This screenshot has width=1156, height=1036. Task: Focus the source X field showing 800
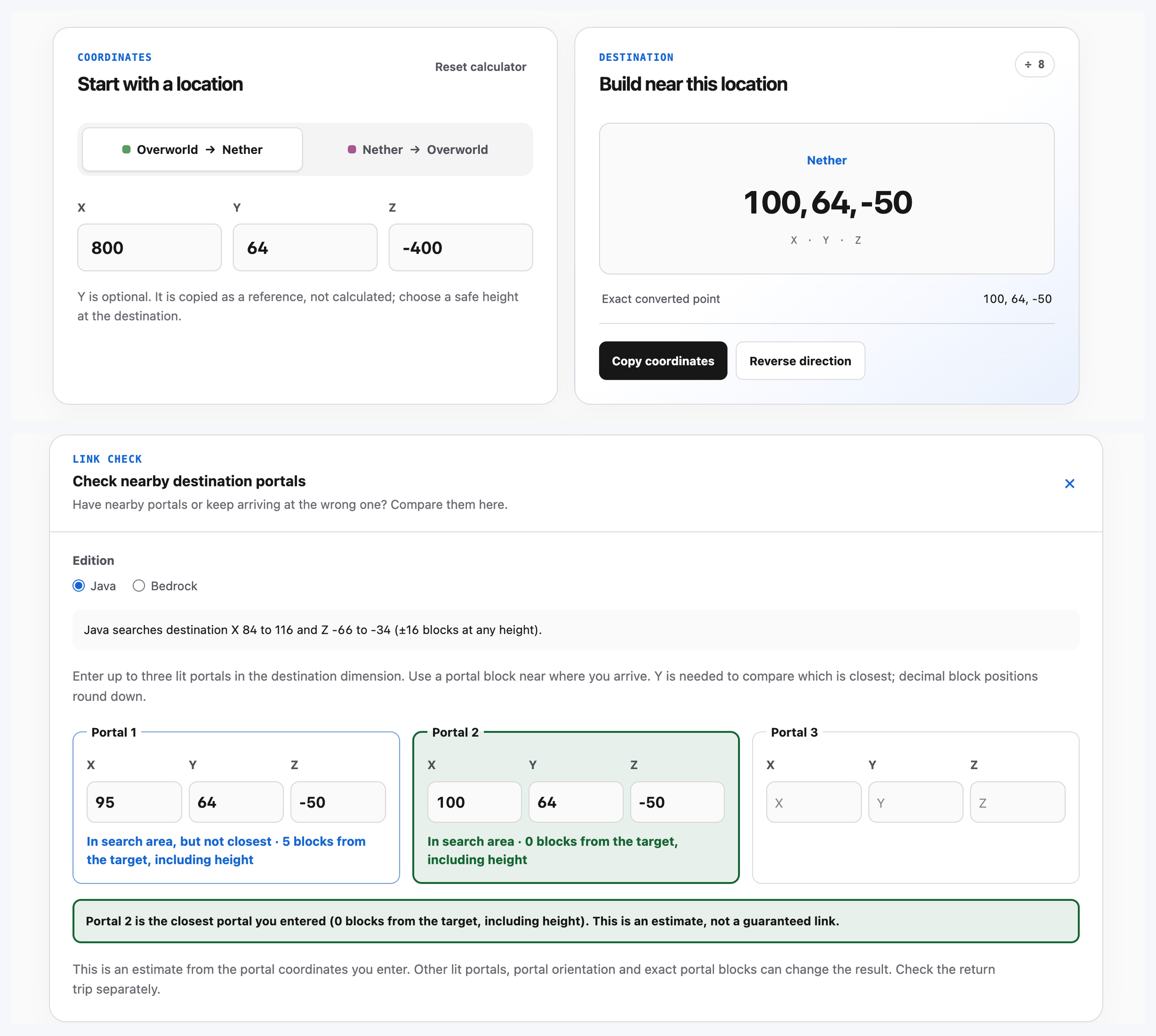click(150, 247)
